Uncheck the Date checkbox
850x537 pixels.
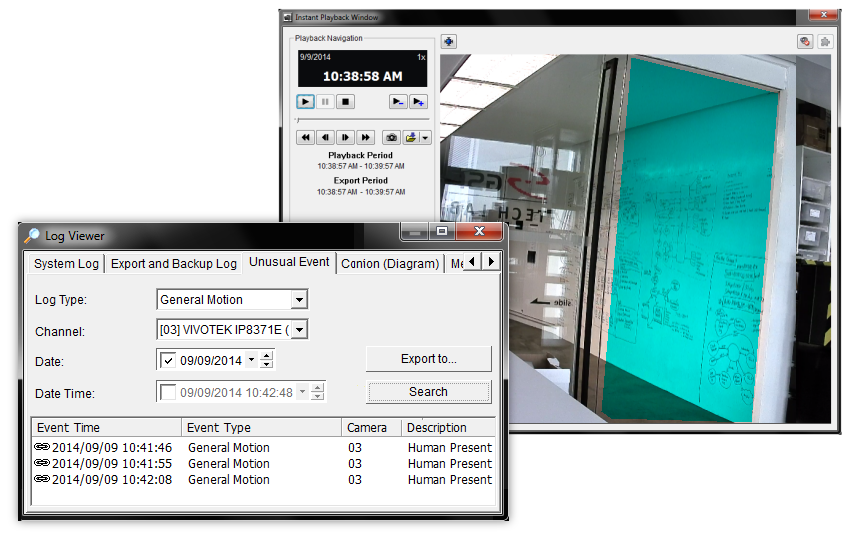168,361
